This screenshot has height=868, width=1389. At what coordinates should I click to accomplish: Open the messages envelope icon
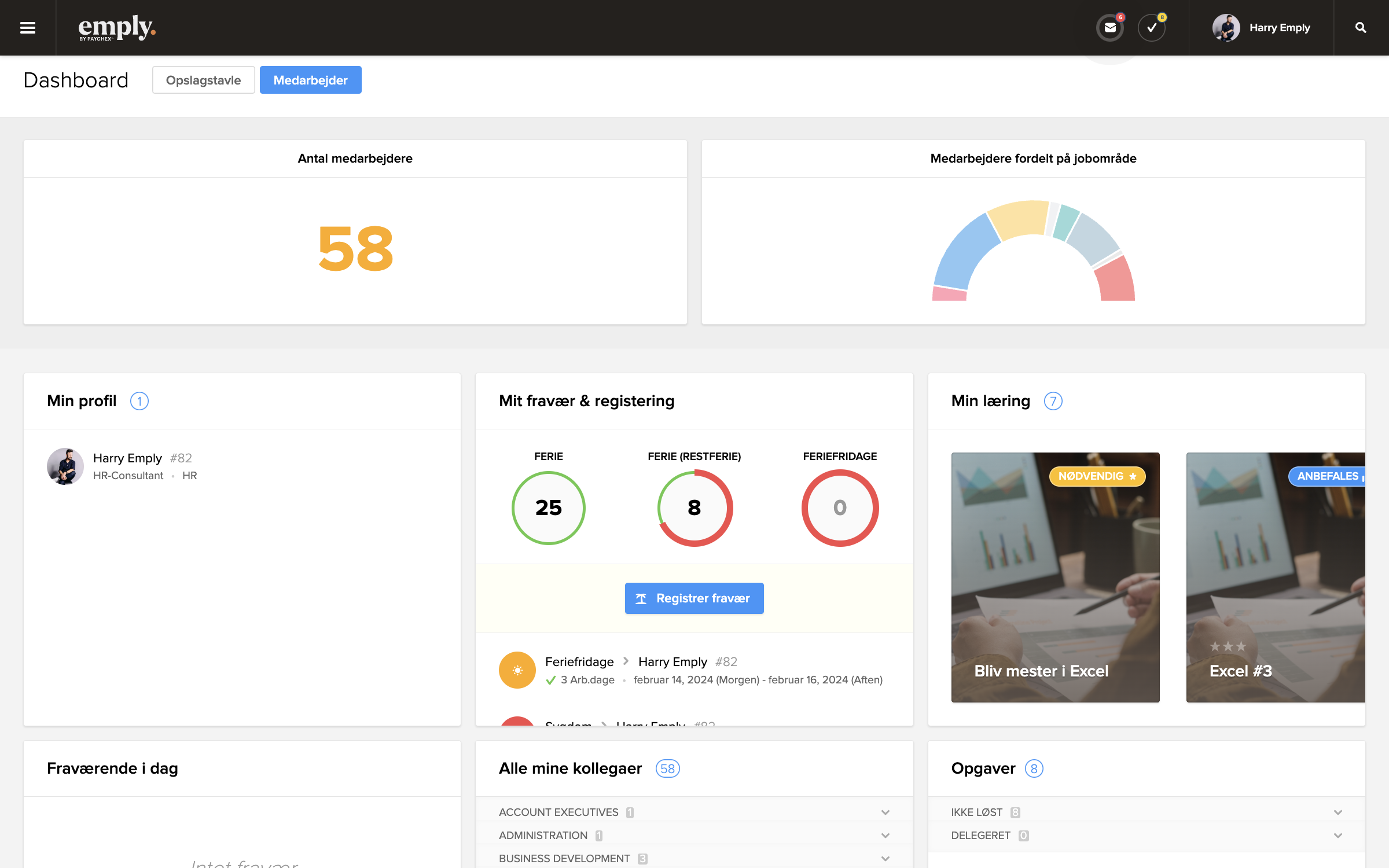click(x=1109, y=28)
